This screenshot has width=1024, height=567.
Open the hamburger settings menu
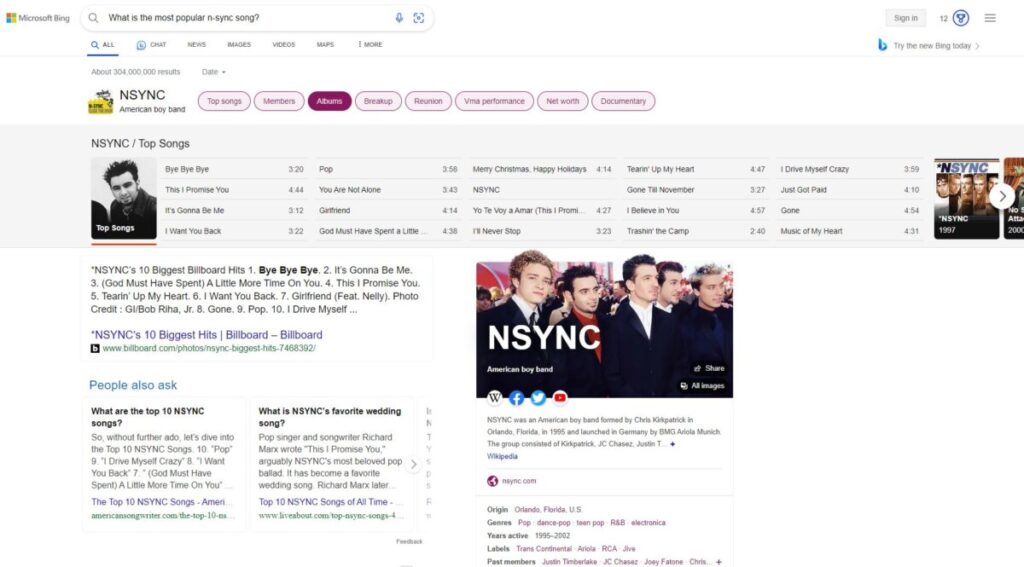[x=990, y=18]
